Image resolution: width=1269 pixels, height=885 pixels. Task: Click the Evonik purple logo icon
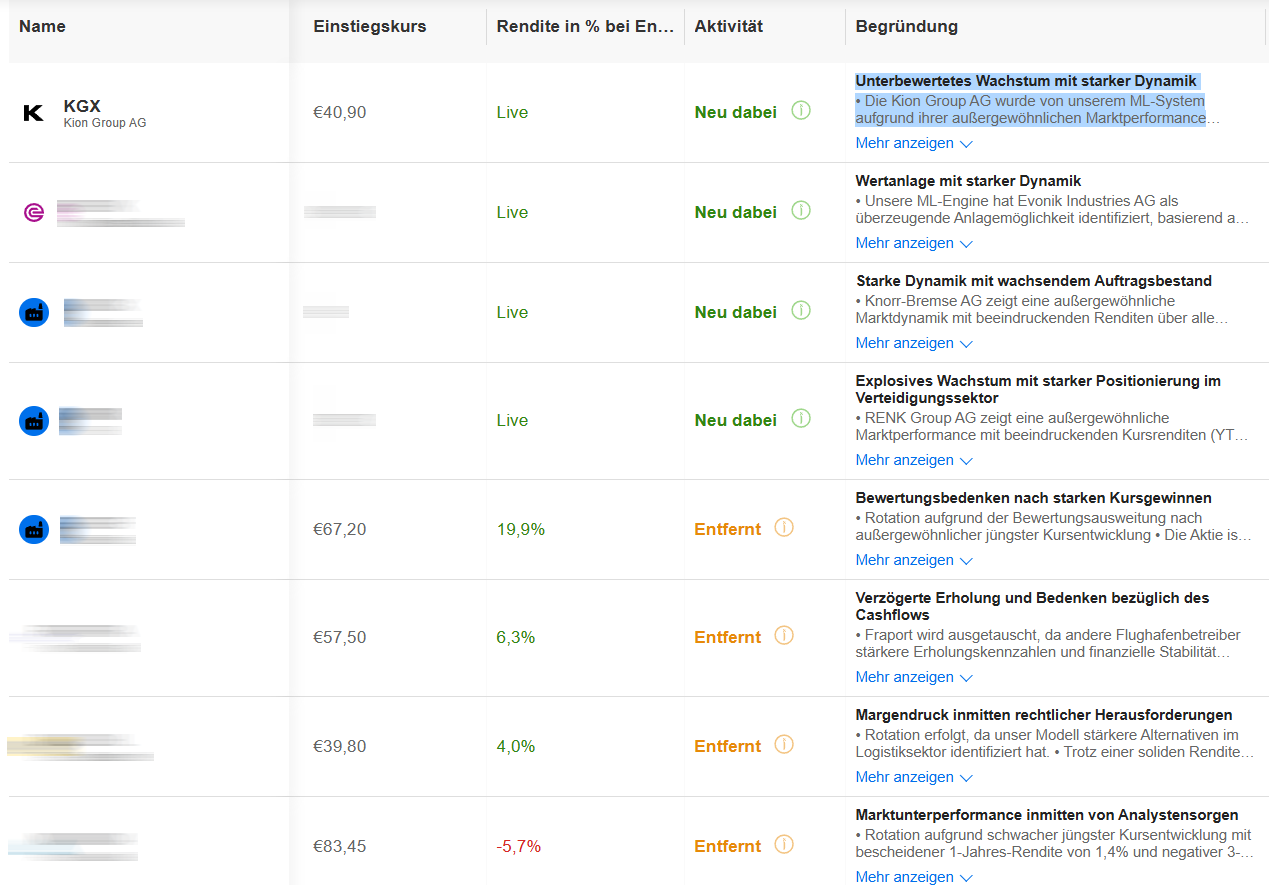click(x=34, y=212)
